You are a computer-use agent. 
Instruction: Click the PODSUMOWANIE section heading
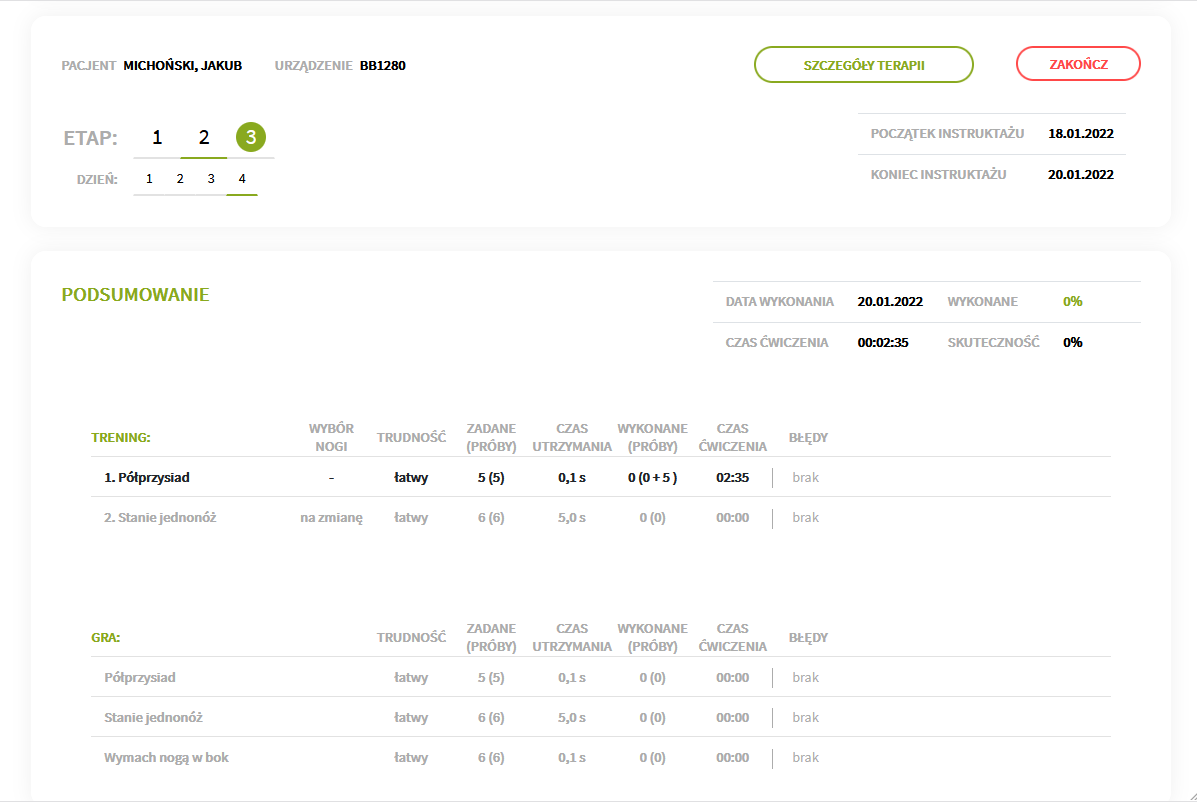(x=135, y=295)
